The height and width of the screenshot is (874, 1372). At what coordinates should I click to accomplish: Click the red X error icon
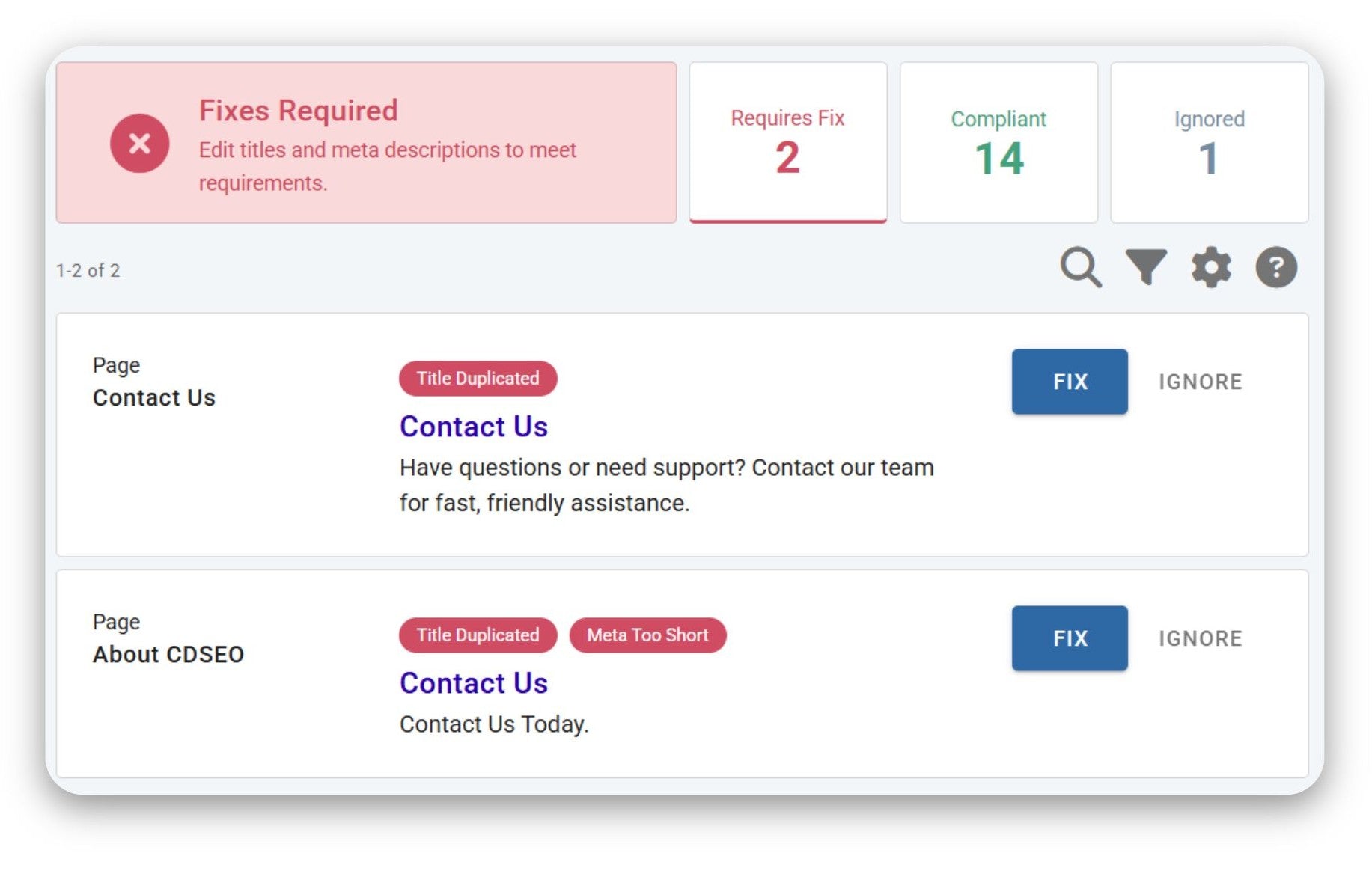click(140, 144)
